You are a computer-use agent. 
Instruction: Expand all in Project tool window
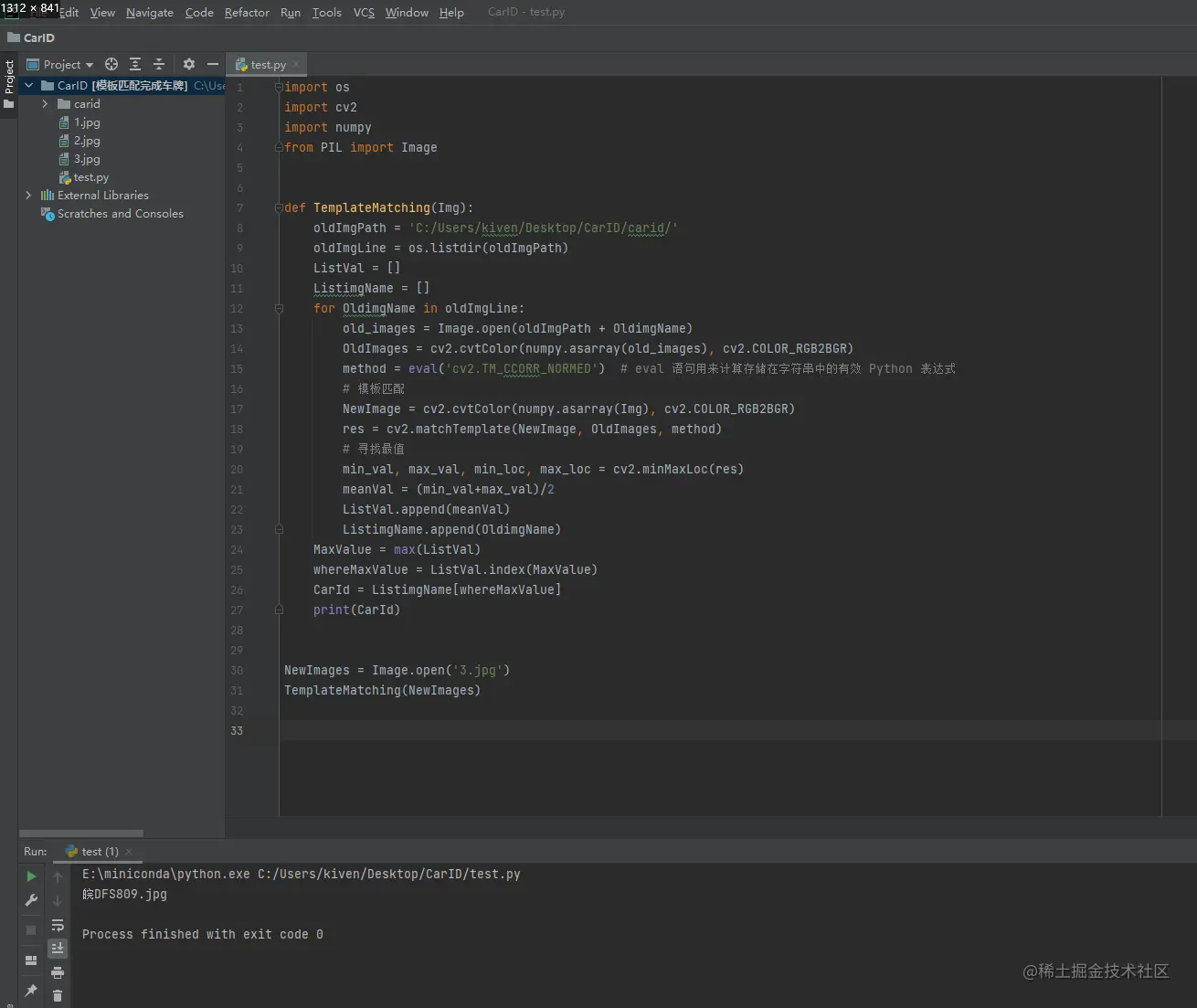(135, 64)
